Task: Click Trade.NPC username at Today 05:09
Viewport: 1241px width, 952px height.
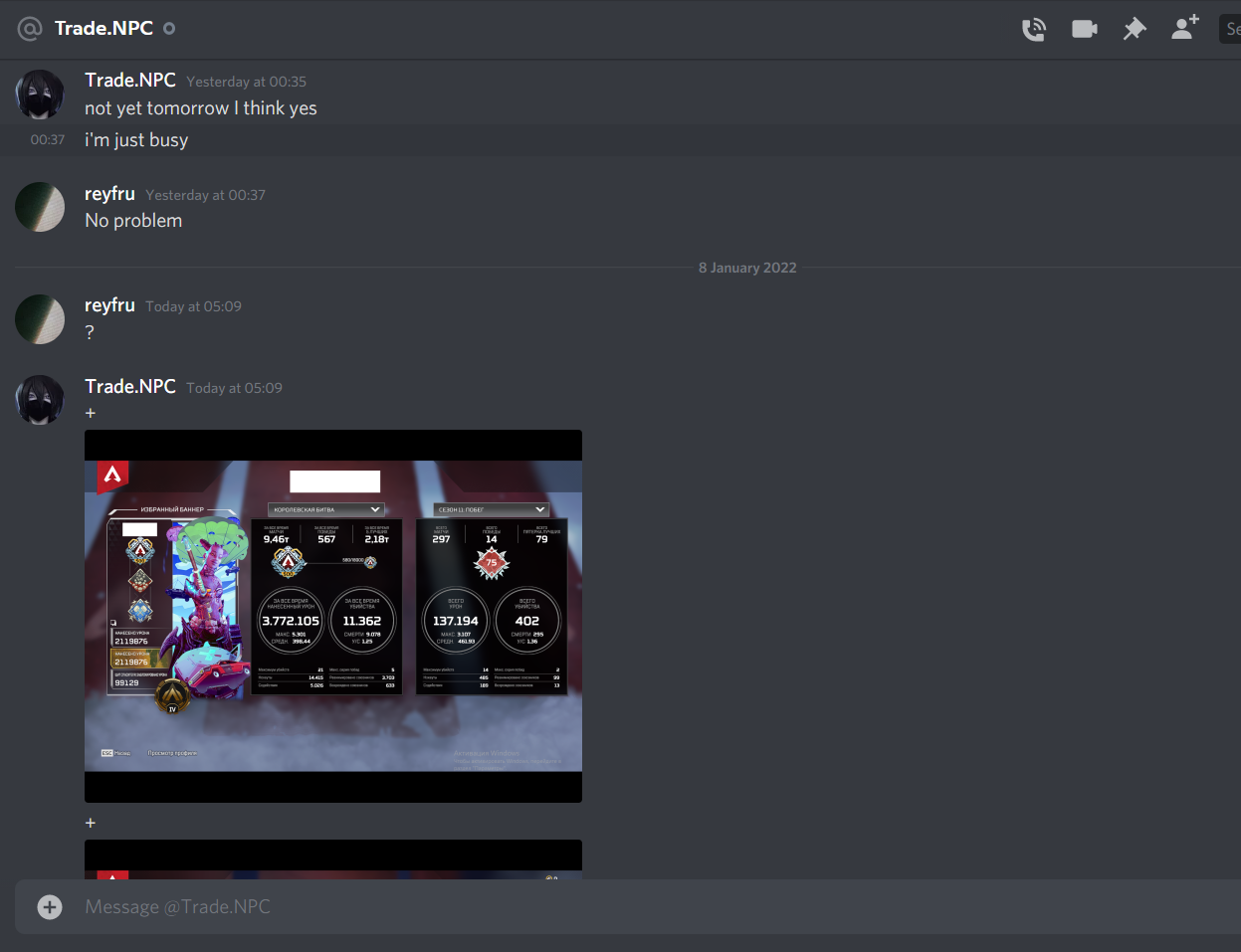Action: 130,387
